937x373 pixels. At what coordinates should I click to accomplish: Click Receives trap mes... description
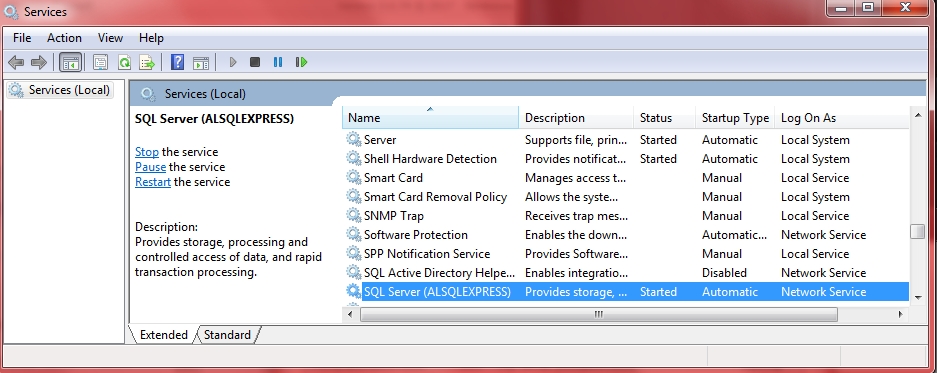[x=576, y=216]
